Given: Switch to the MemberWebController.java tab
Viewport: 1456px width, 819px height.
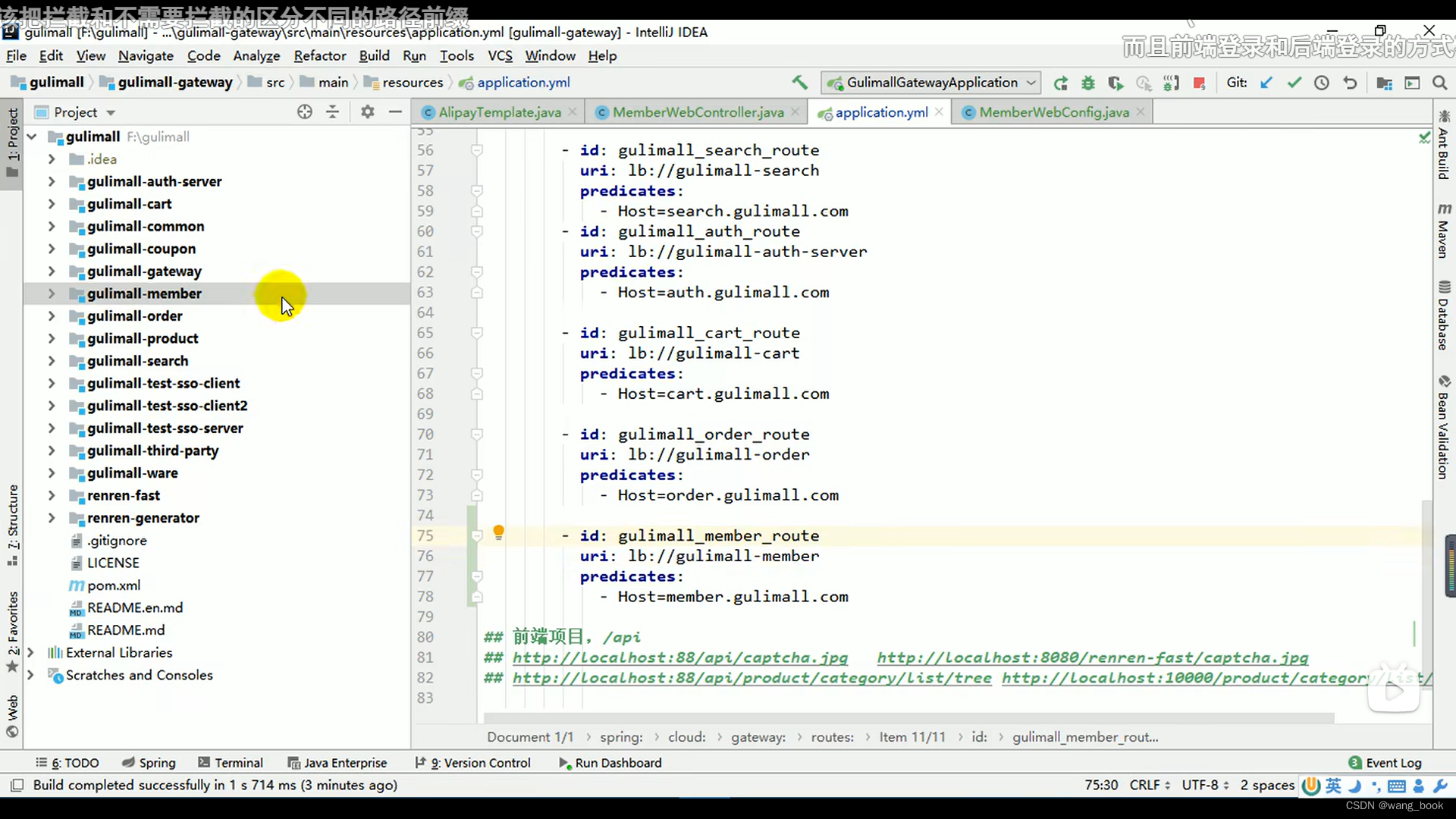Looking at the screenshot, I should coord(698,112).
